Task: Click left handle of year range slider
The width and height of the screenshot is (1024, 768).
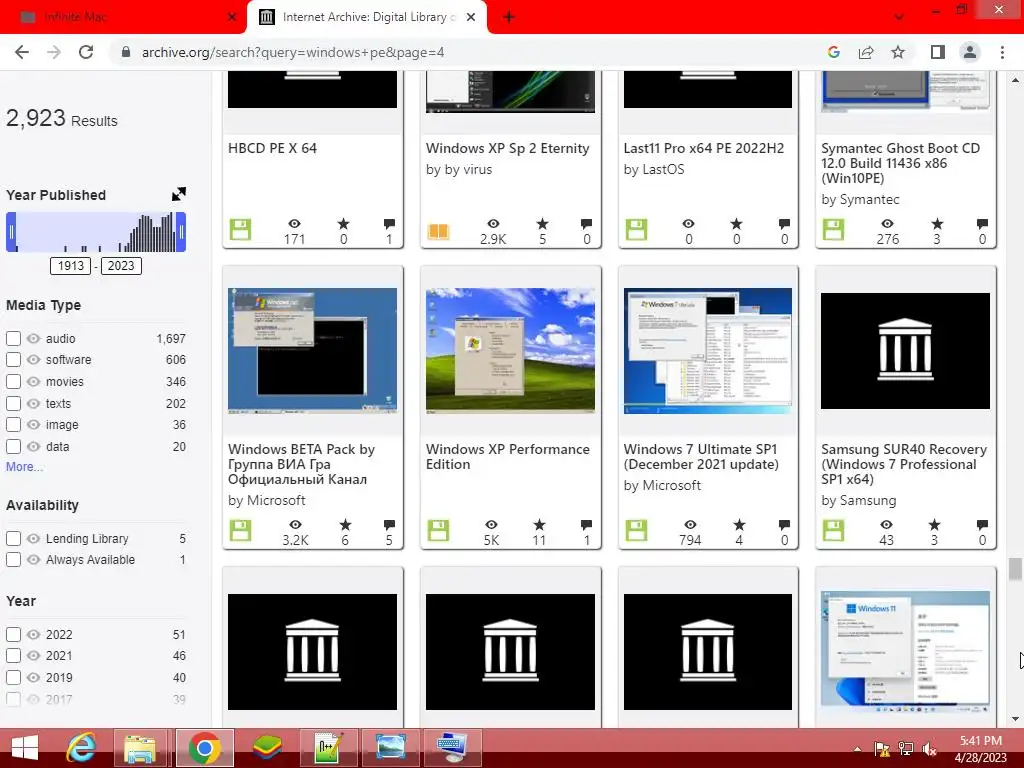Action: 11,232
